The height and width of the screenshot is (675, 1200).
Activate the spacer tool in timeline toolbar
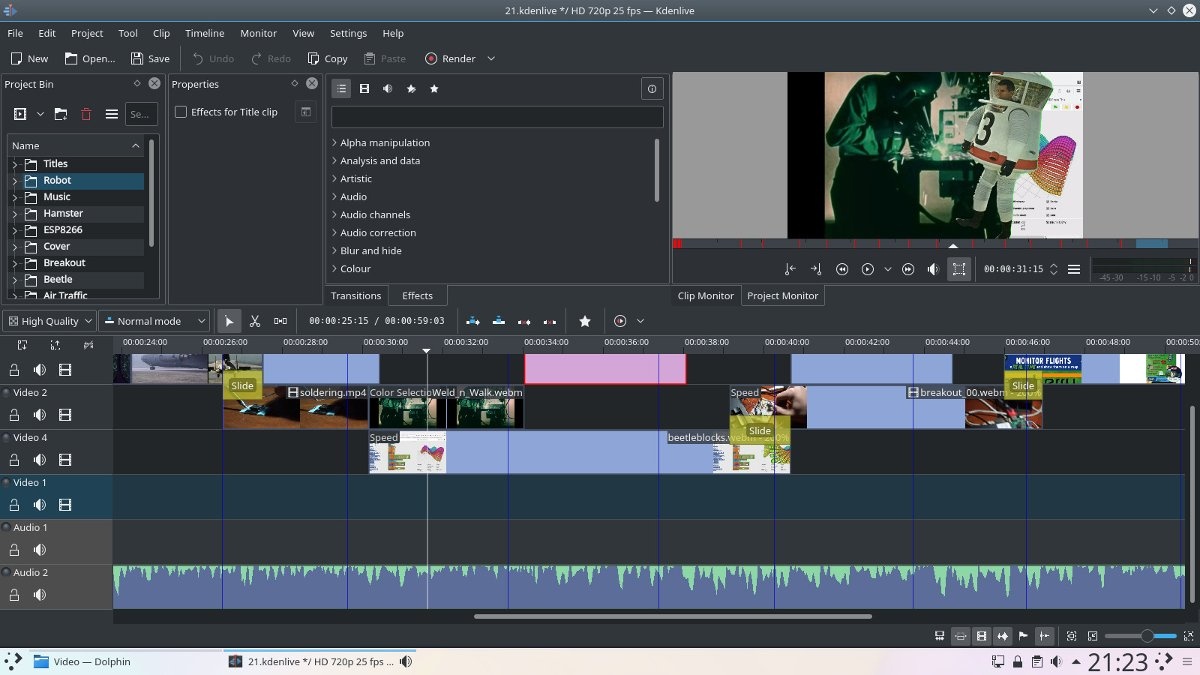point(280,321)
